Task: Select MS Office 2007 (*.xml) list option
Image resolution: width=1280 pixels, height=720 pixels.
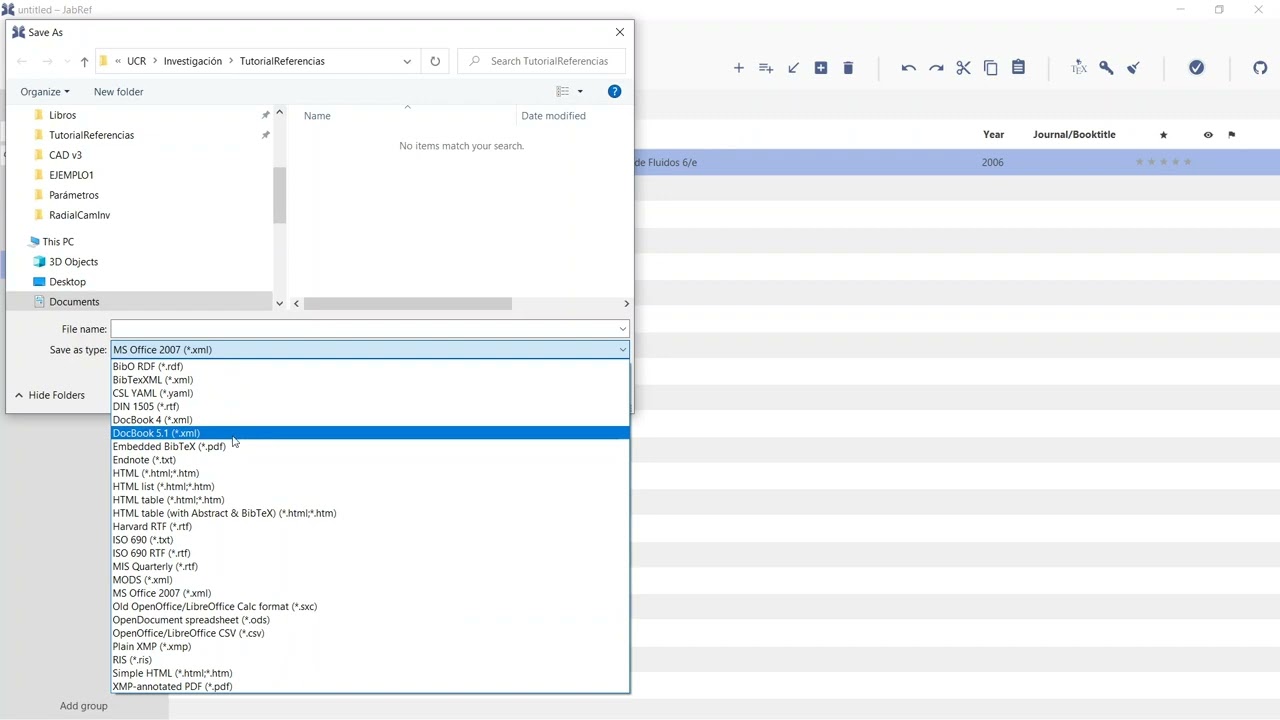Action: pos(370,593)
